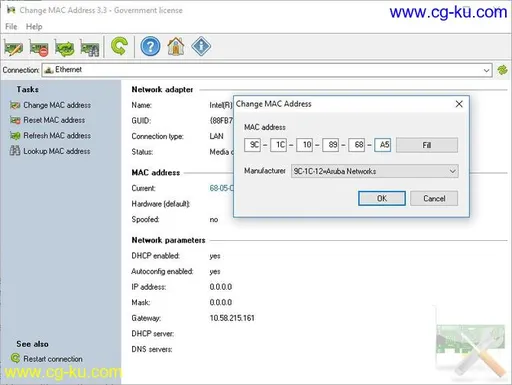Click the binoculars icon beside Lookup MAC address

(x=15, y=151)
